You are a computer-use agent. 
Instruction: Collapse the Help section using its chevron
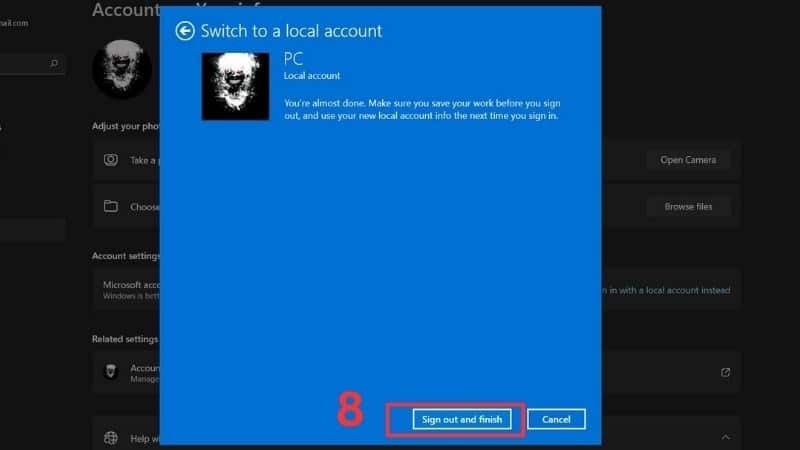(726, 438)
